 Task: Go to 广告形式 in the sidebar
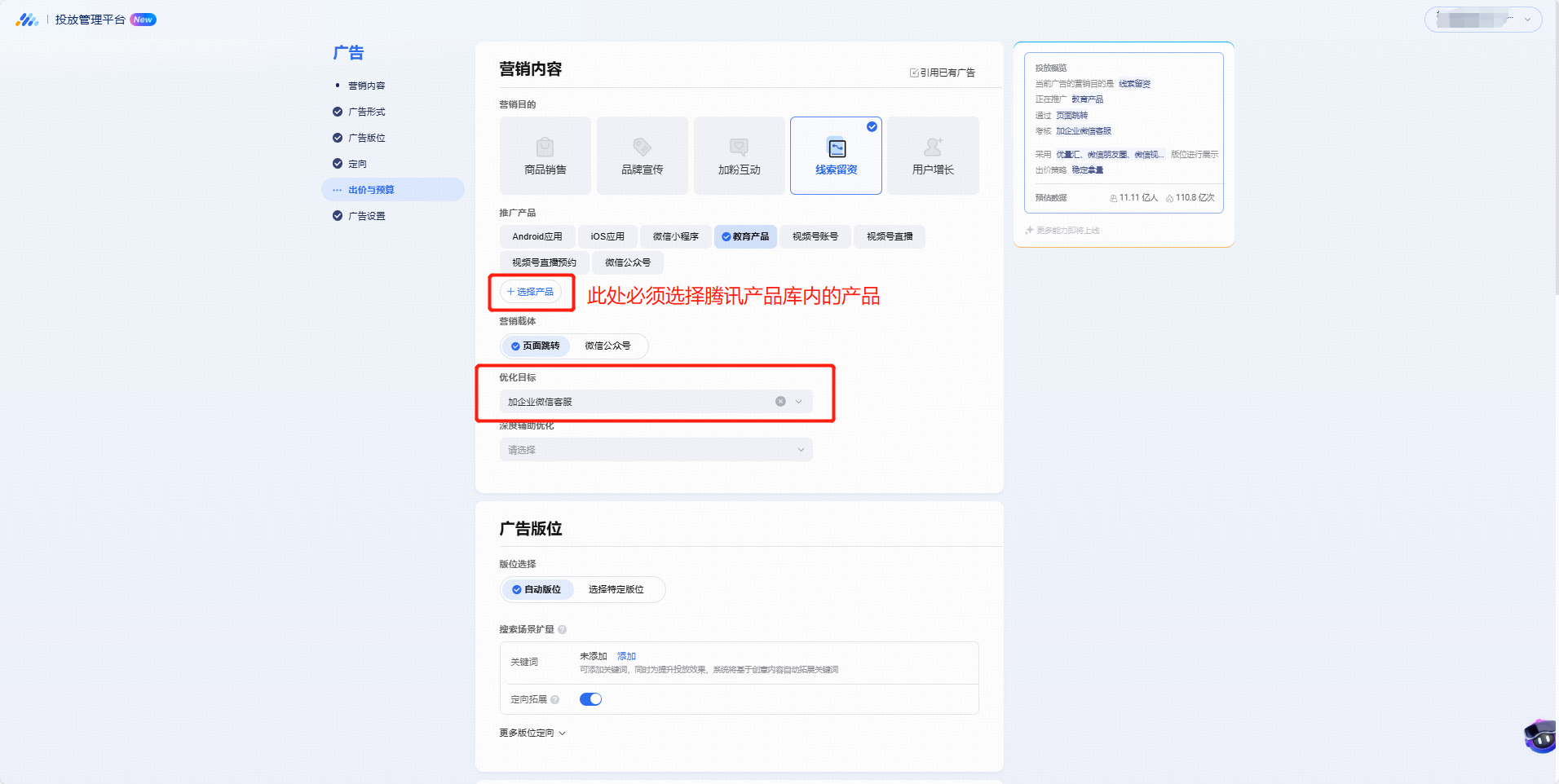click(366, 112)
